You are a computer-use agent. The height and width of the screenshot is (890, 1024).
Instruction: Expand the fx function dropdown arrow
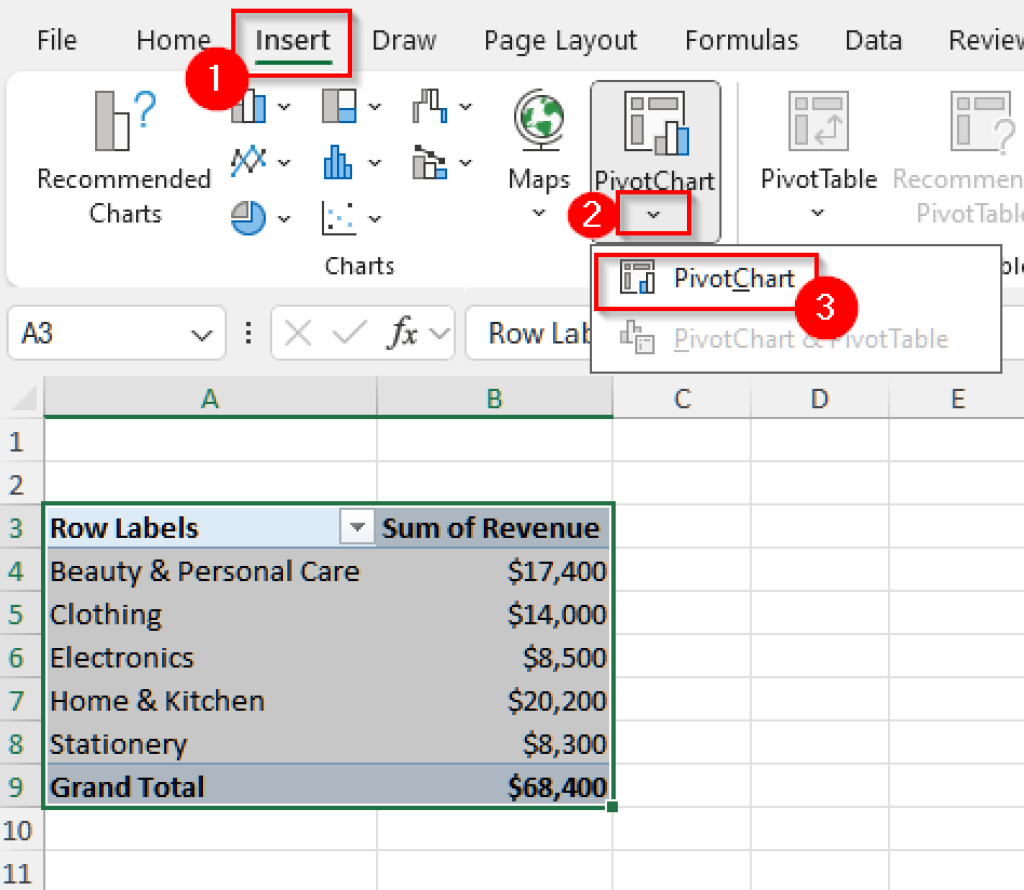click(440, 334)
